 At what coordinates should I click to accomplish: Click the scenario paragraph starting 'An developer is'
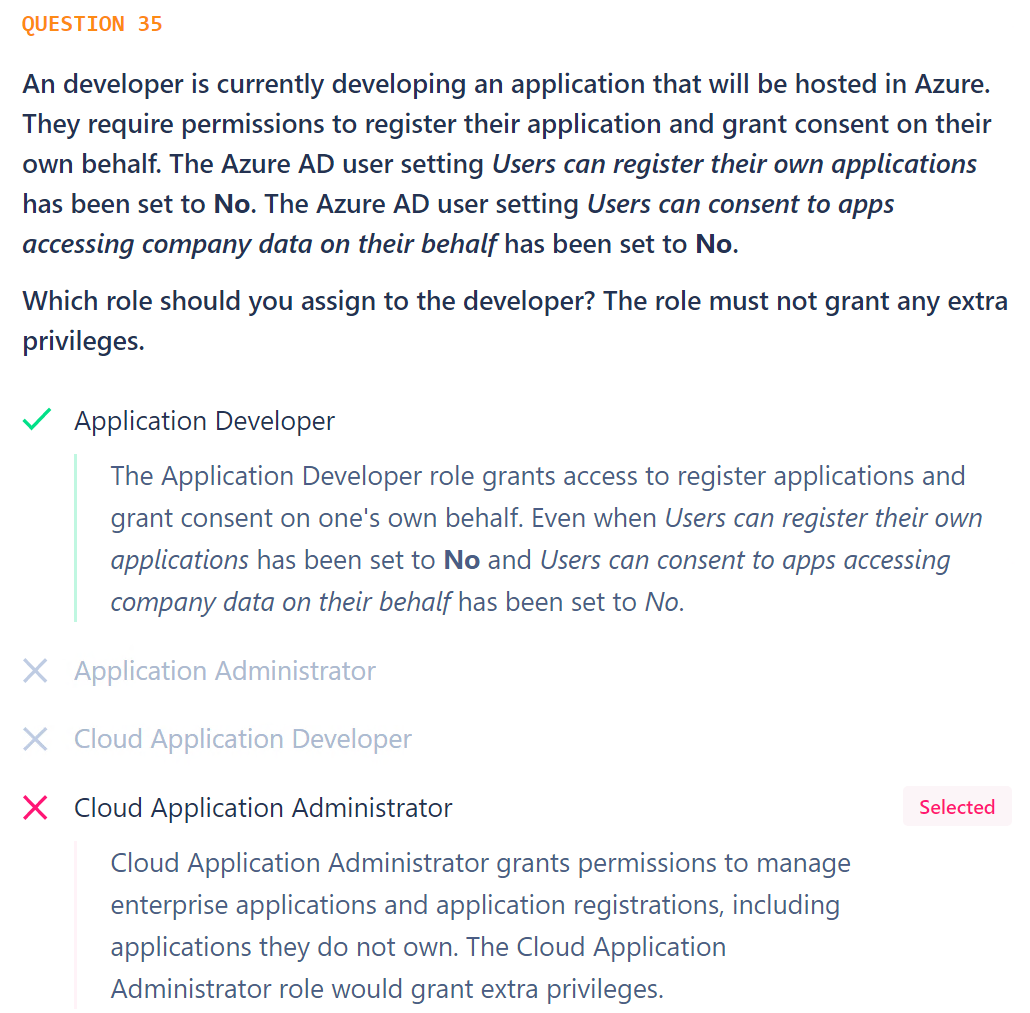(507, 164)
